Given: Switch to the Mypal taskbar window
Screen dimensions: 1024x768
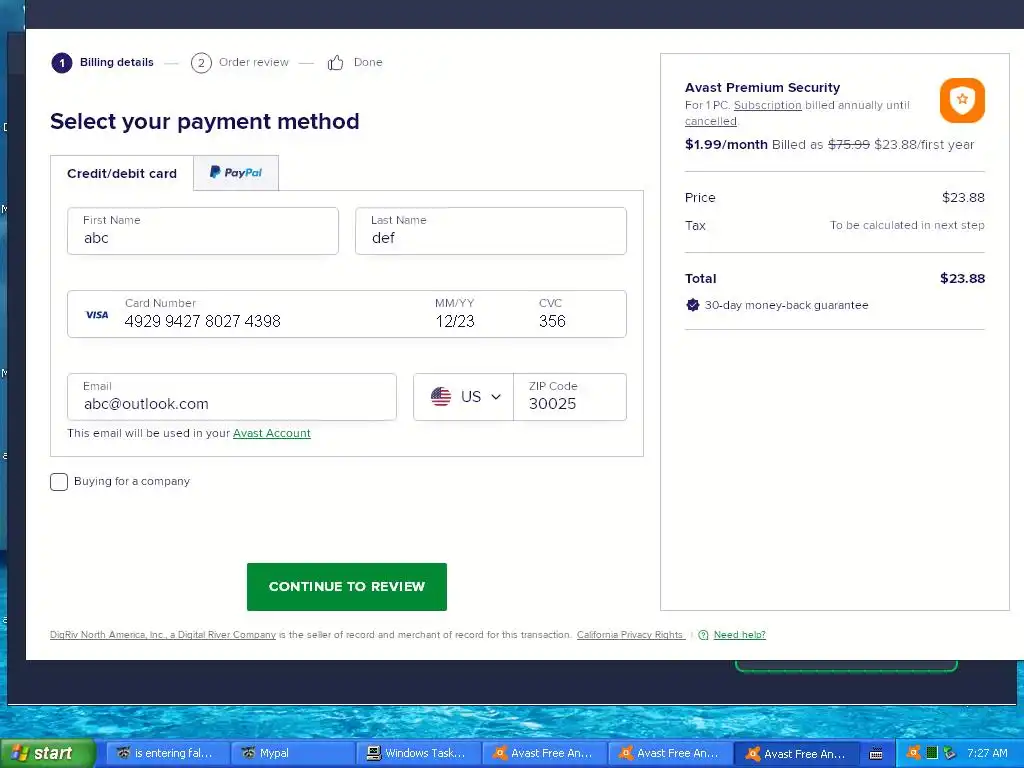Looking at the screenshot, I should pyautogui.click(x=293, y=753).
